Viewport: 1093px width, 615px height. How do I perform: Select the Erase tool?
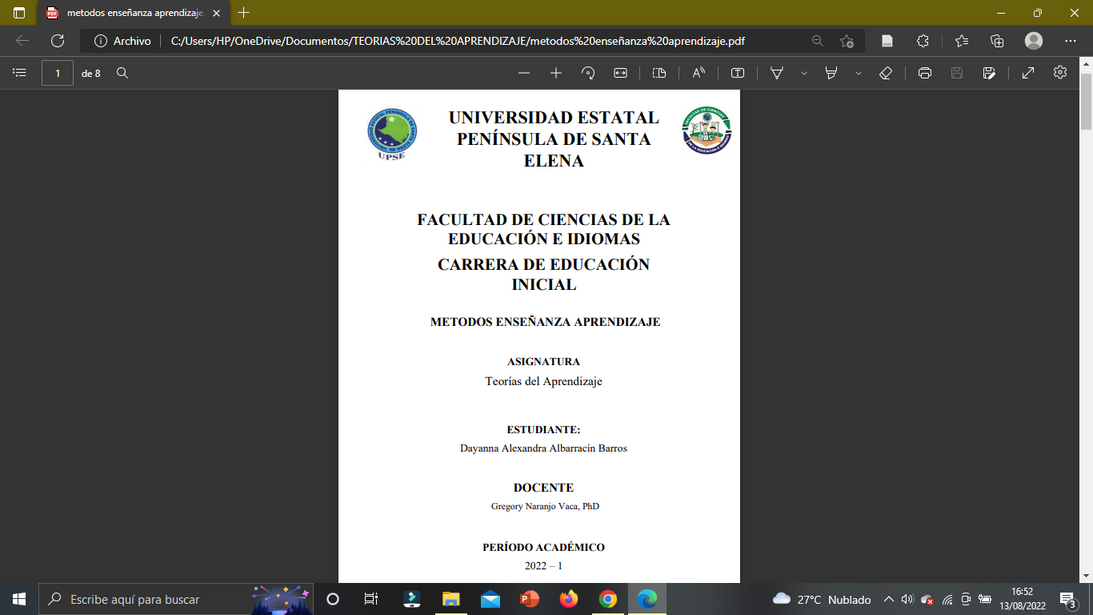click(x=886, y=73)
